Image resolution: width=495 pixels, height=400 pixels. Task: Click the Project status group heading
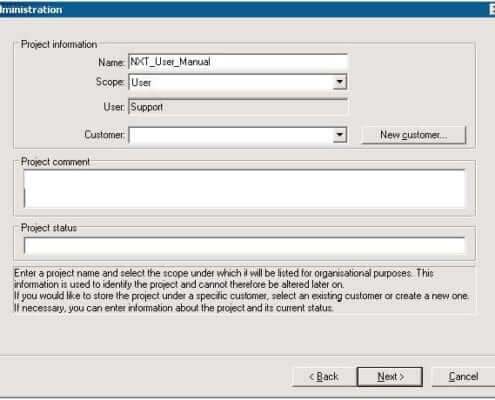[x=49, y=228]
